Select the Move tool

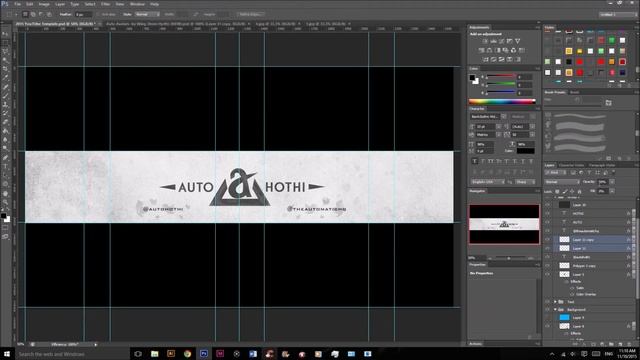point(5,34)
